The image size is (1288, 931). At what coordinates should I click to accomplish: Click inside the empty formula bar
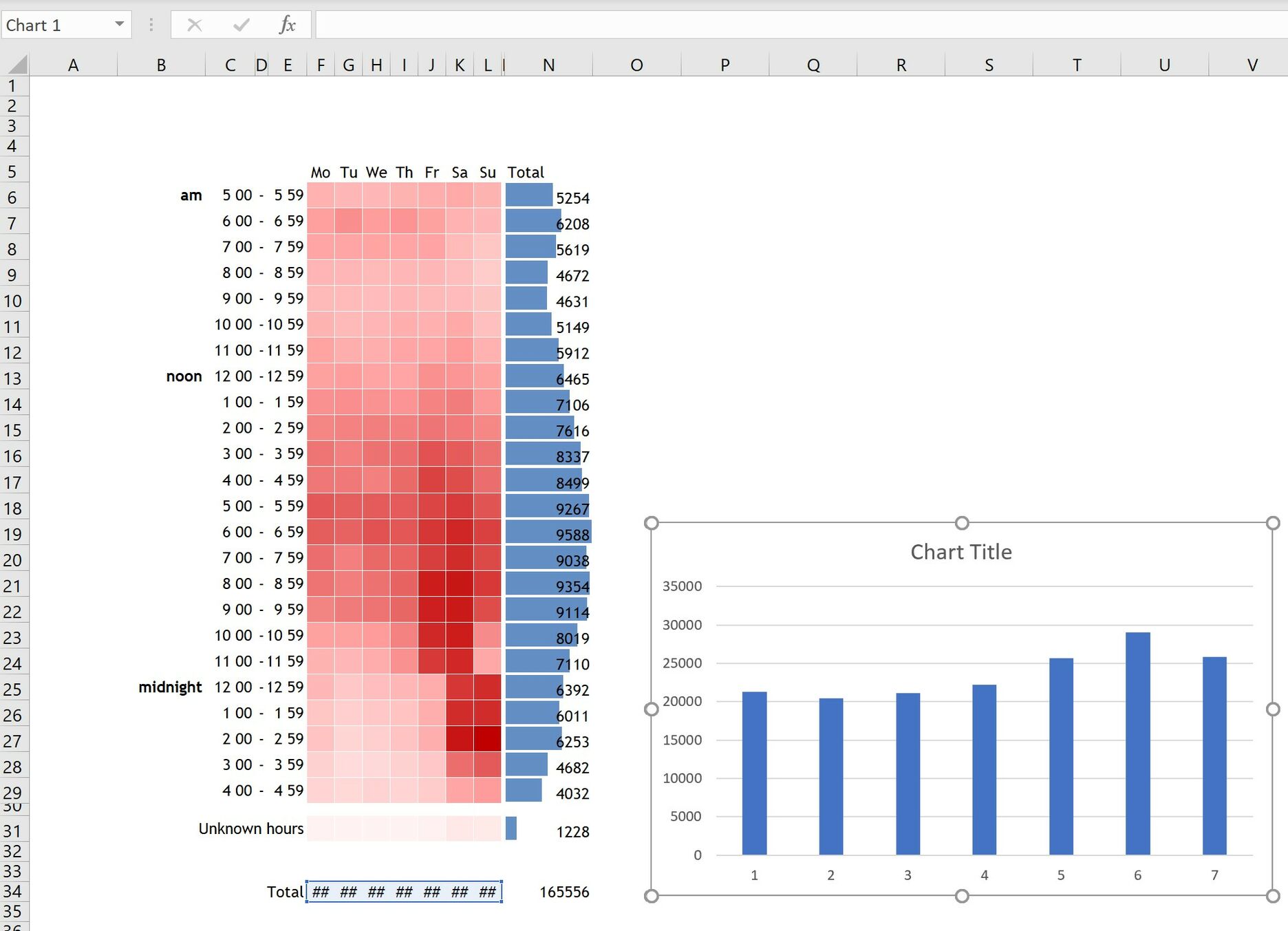[482, 24]
